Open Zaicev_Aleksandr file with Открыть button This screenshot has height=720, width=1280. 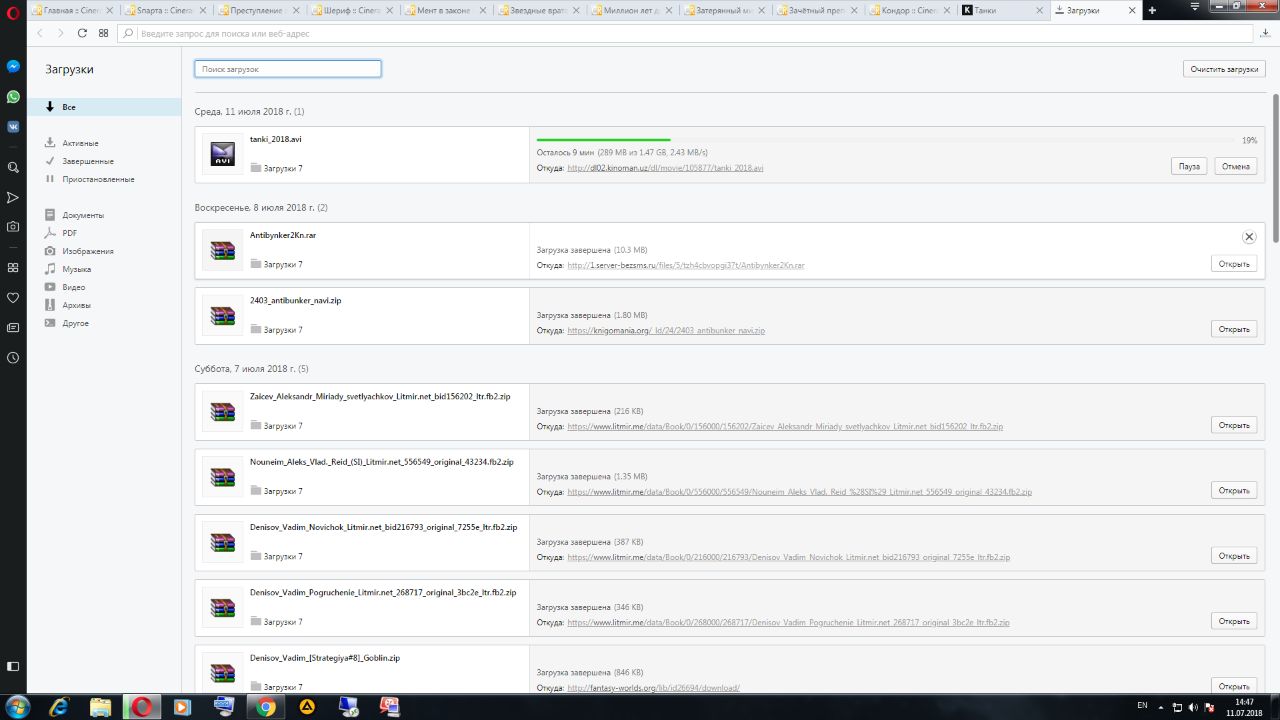1234,425
